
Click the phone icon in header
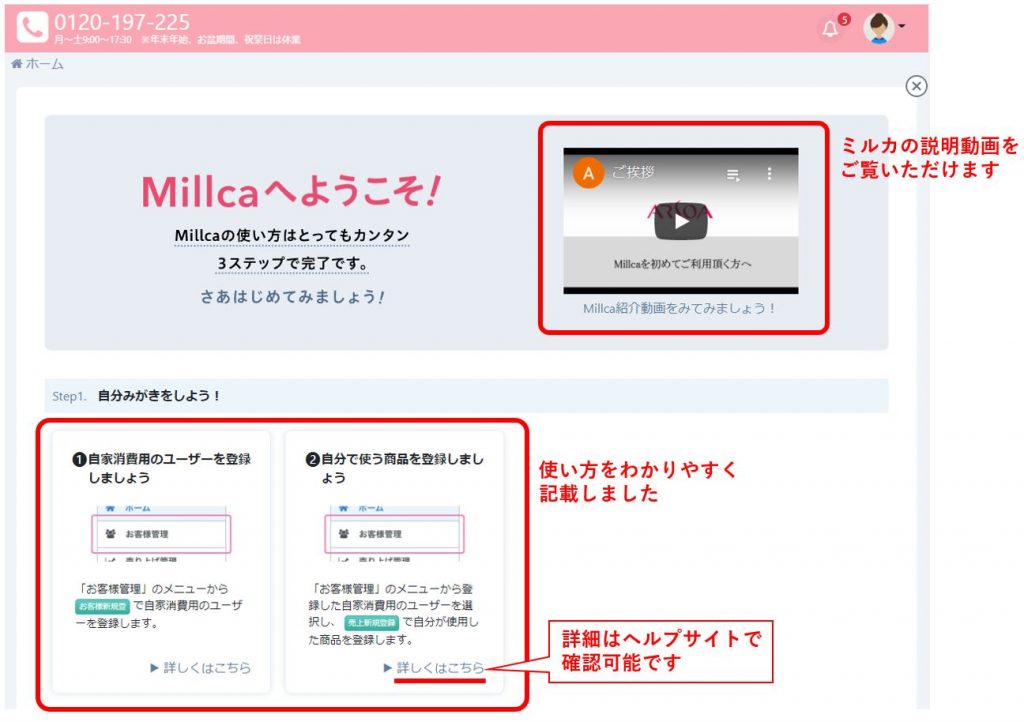pos(31,27)
